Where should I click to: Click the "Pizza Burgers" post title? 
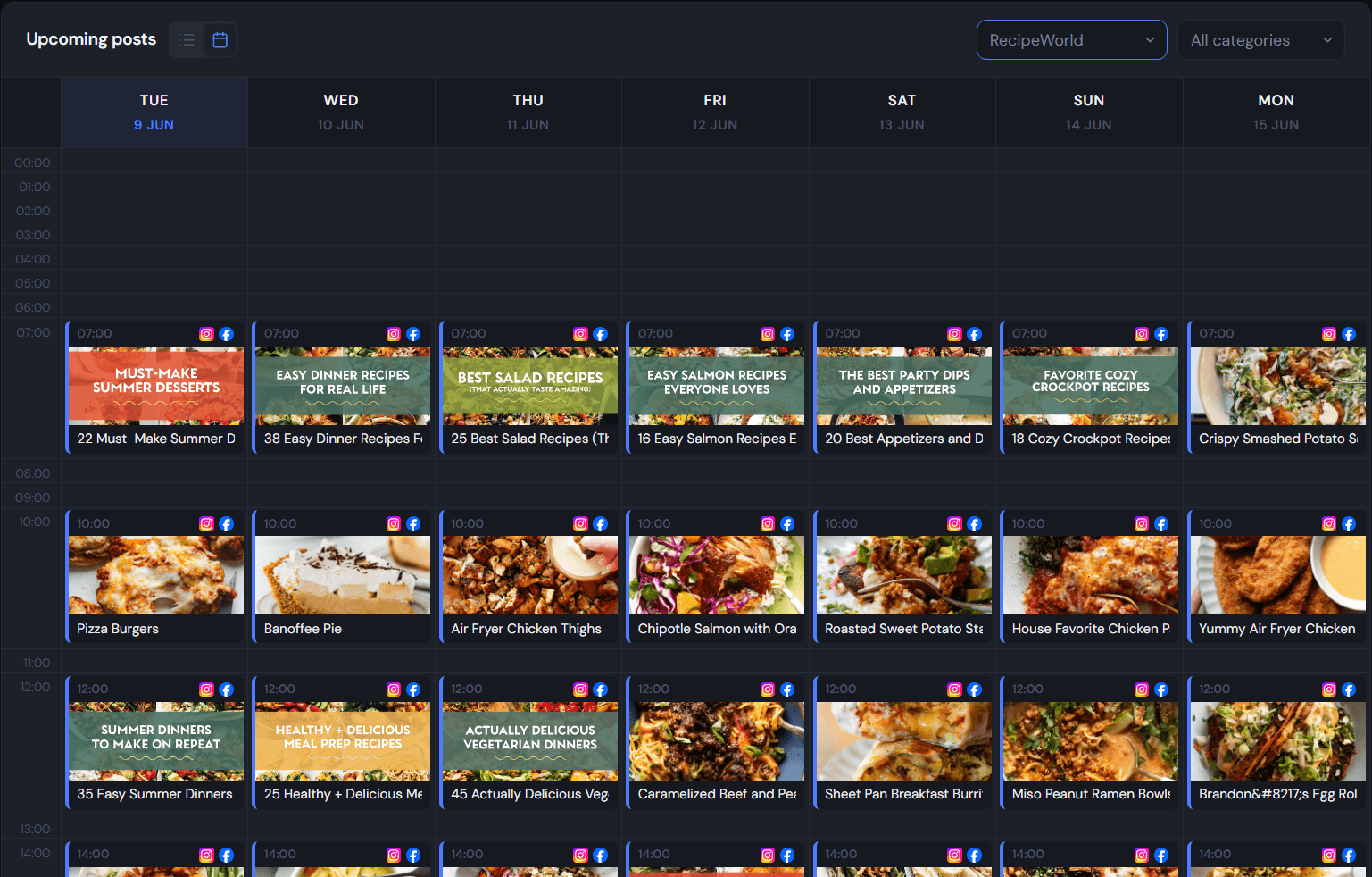tap(118, 629)
